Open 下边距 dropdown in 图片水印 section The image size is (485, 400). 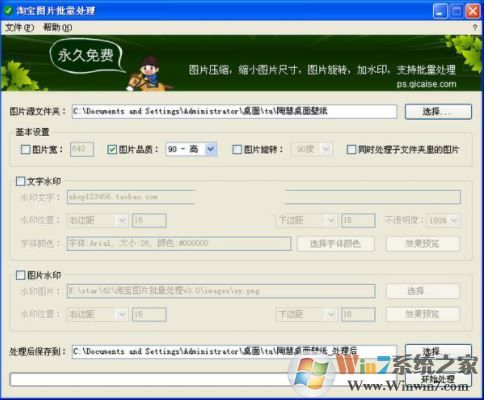click(306, 314)
